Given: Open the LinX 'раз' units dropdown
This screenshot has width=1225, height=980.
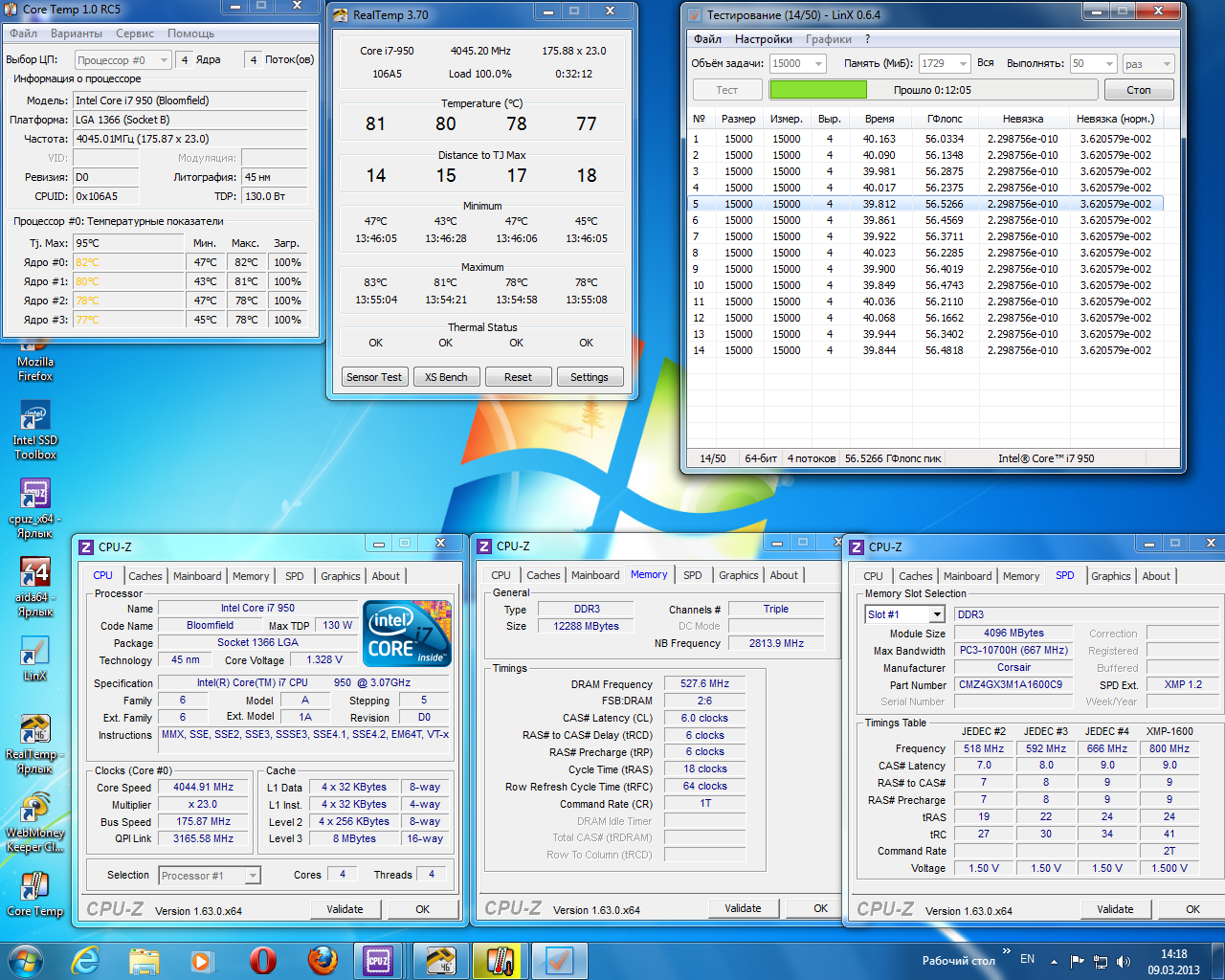Looking at the screenshot, I should [x=1147, y=63].
